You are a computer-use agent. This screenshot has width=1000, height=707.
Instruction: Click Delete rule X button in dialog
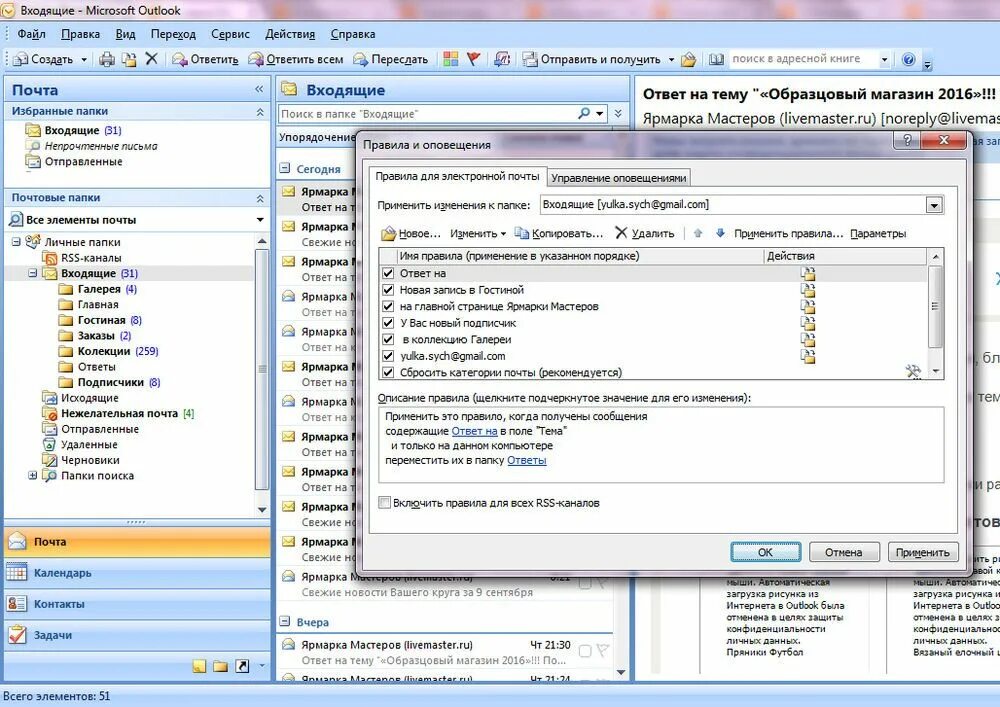pos(644,233)
